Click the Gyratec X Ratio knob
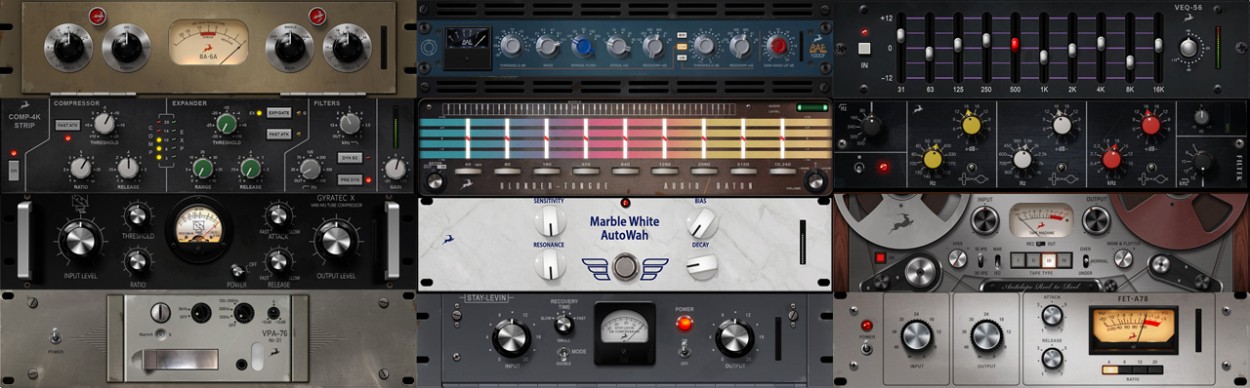This screenshot has width=1250, height=388. coord(138,261)
